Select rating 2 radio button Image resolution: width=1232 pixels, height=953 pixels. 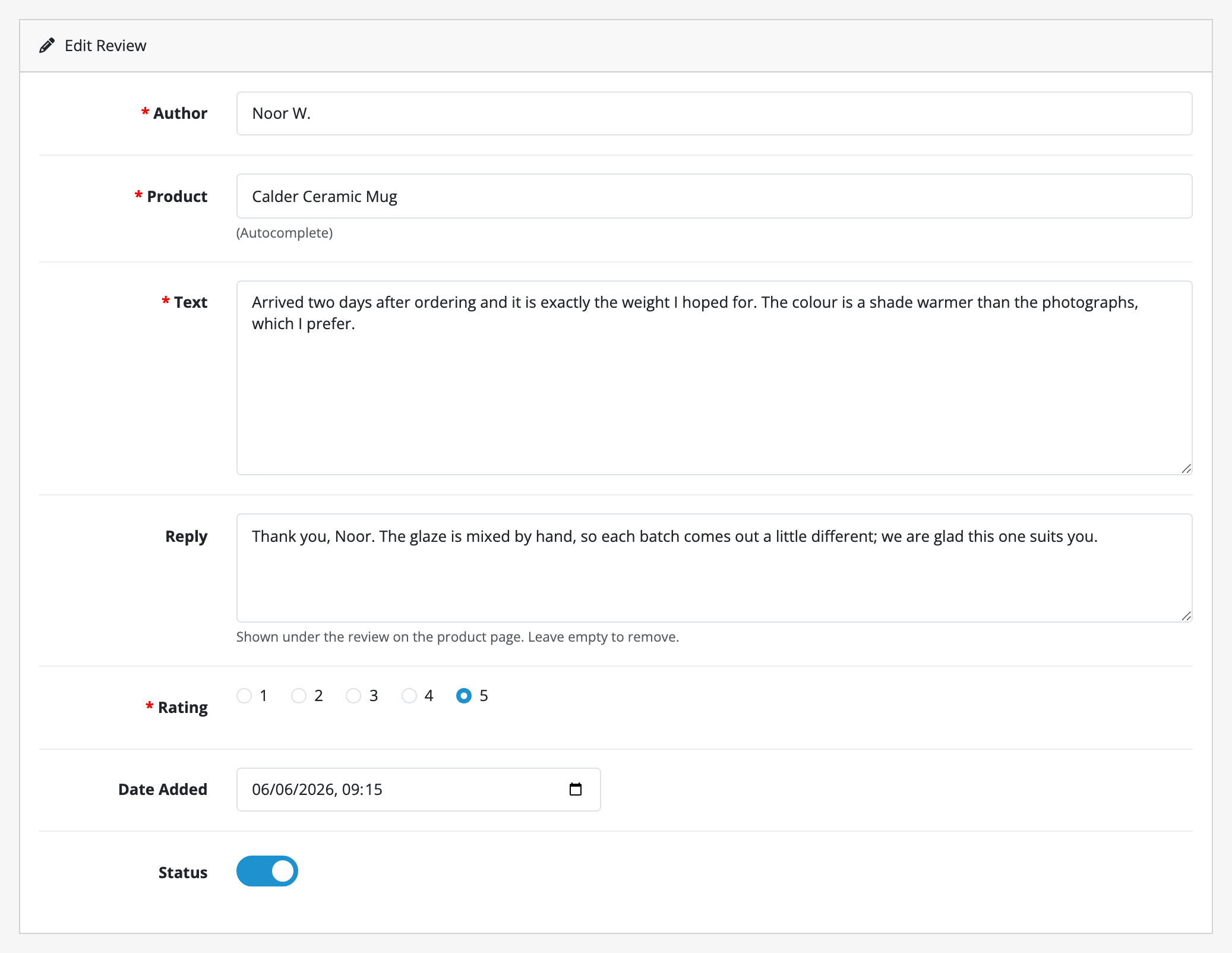[299, 696]
